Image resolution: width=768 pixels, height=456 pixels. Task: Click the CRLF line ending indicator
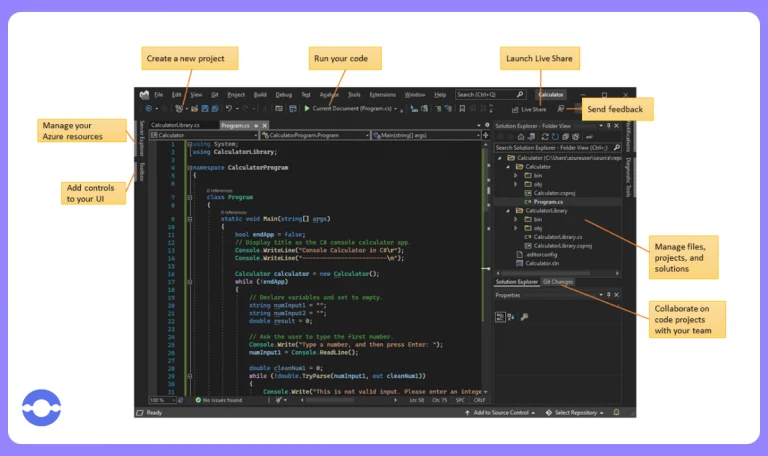(479, 400)
